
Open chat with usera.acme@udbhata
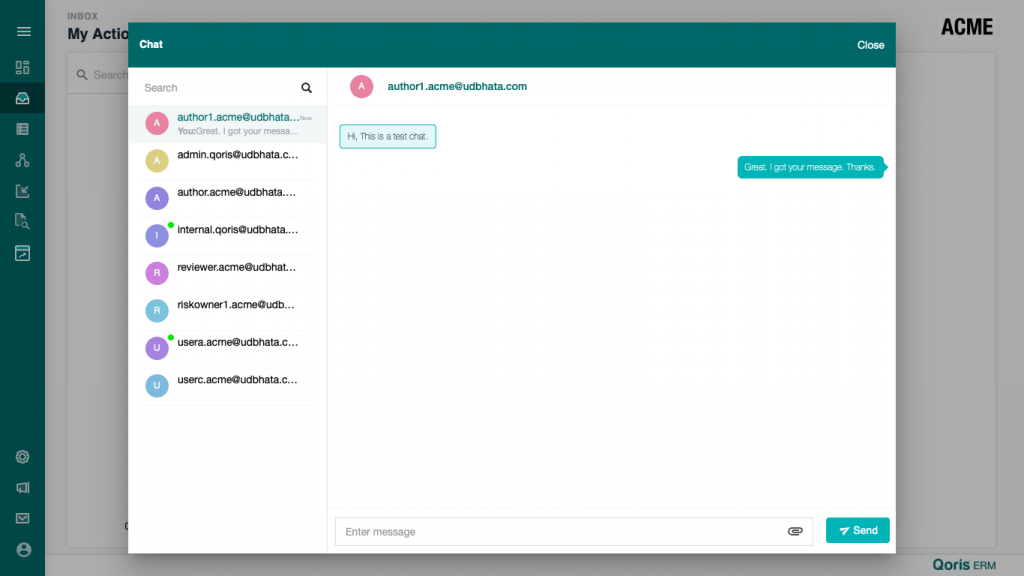228,348
